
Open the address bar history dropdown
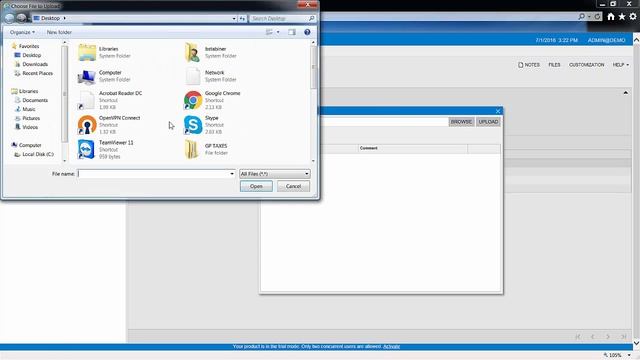pyautogui.click(x=234, y=18)
